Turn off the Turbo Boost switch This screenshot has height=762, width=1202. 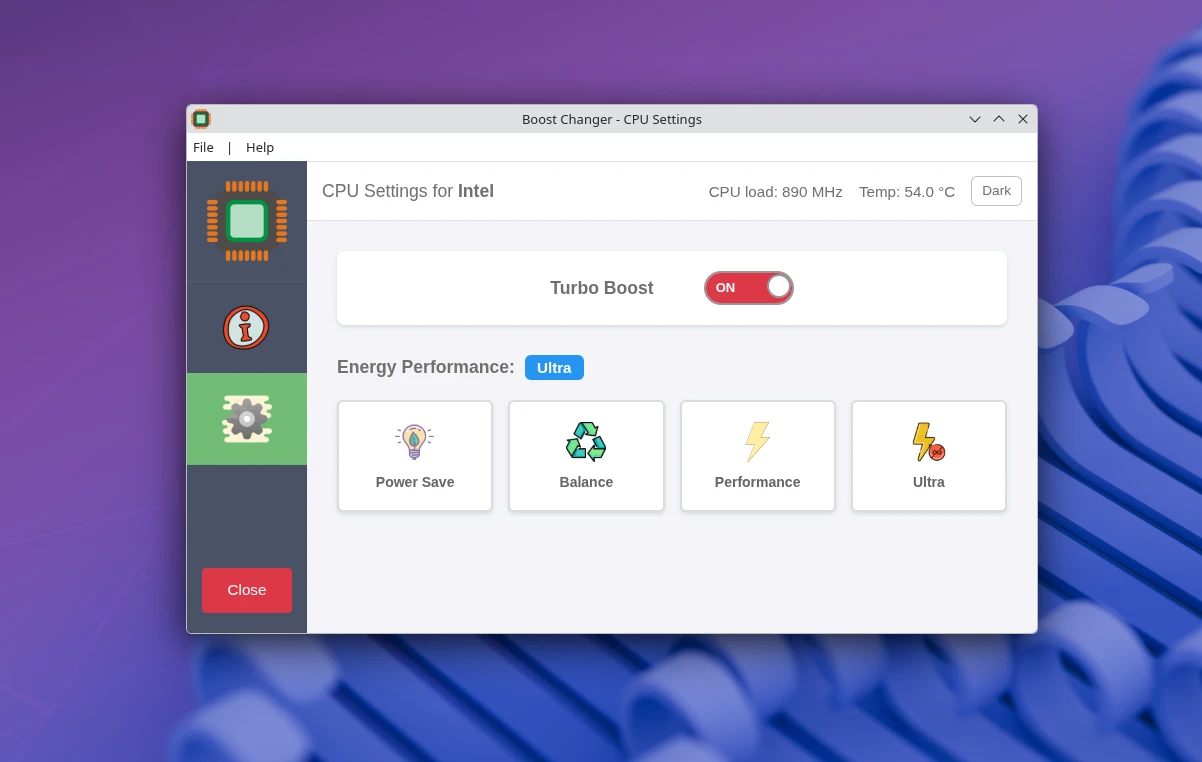tap(748, 288)
